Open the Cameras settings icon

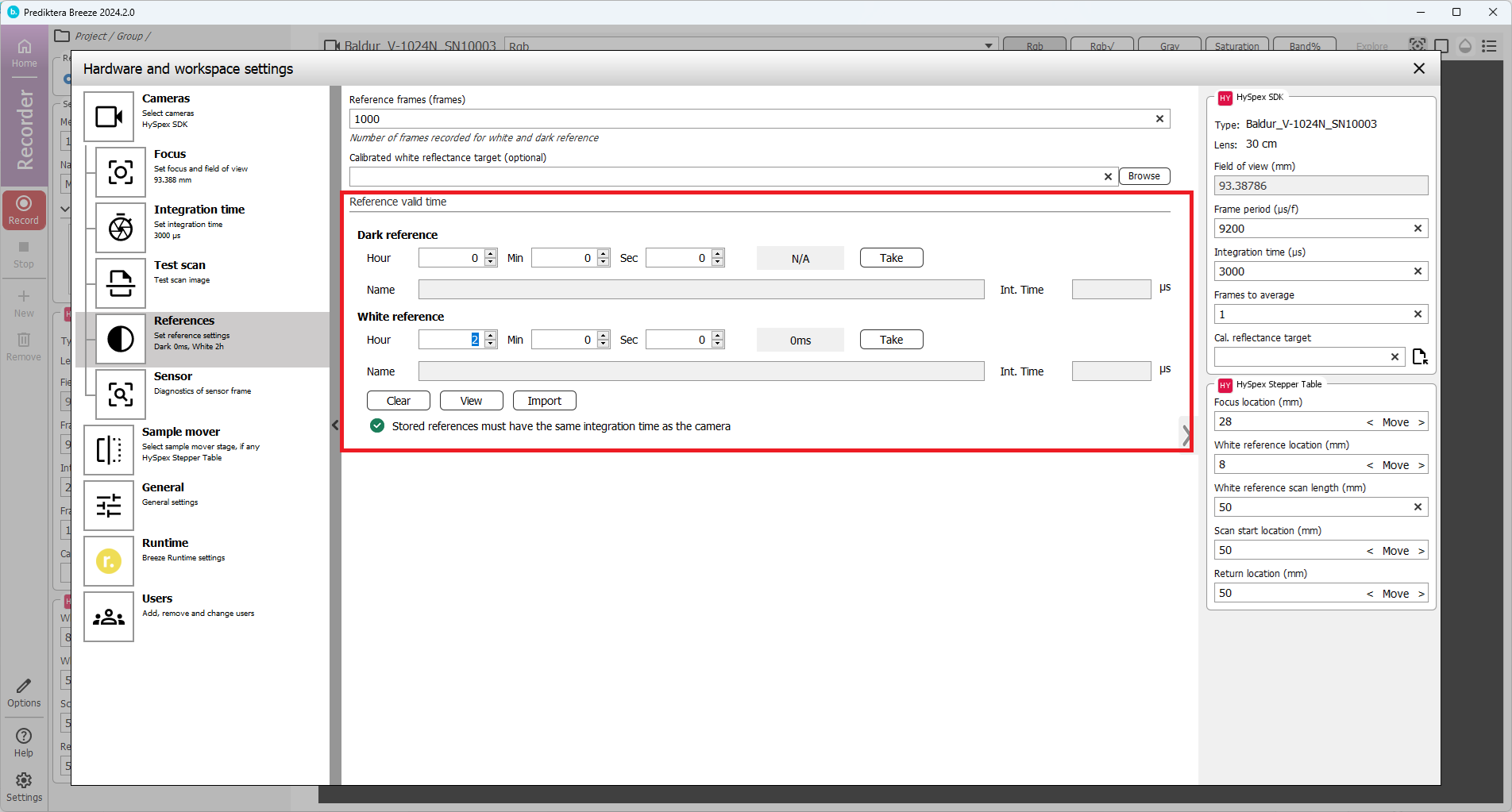point(109,117)
